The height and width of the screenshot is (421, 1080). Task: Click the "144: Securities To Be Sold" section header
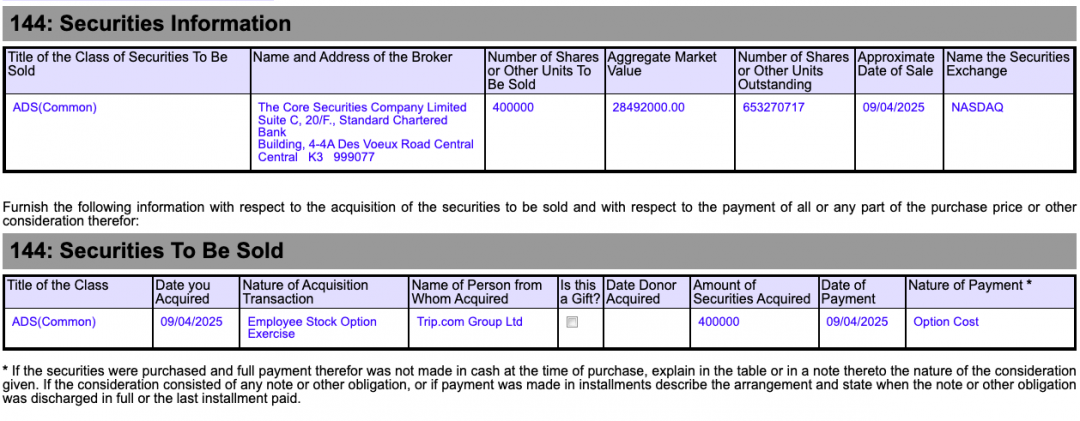point(146,250)
